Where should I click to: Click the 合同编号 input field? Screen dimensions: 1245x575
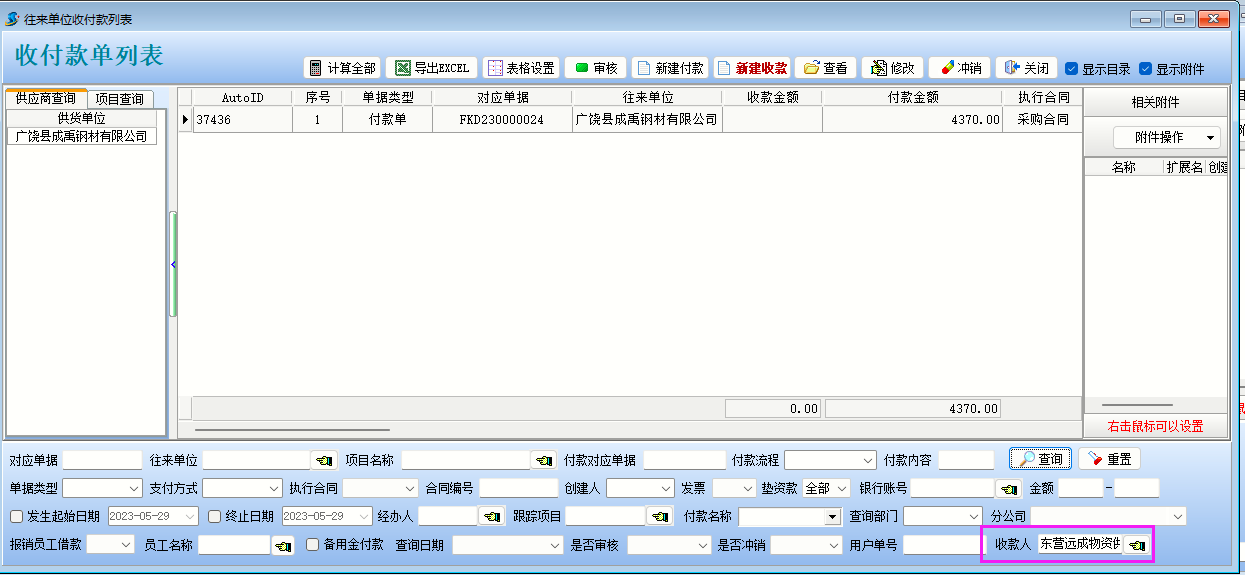click(518, 489)
